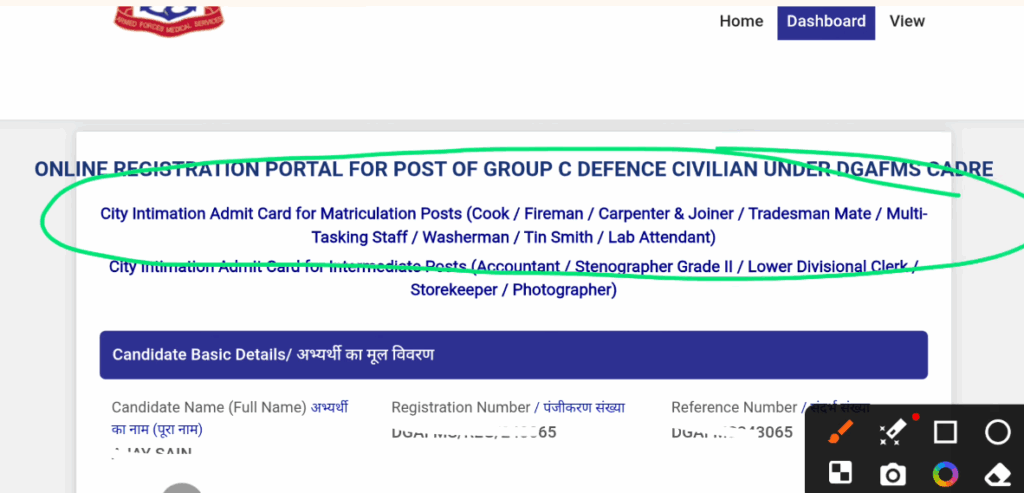Choose the rectangle shape tool
Viewport: 1024px width, 493px height.
945,432
